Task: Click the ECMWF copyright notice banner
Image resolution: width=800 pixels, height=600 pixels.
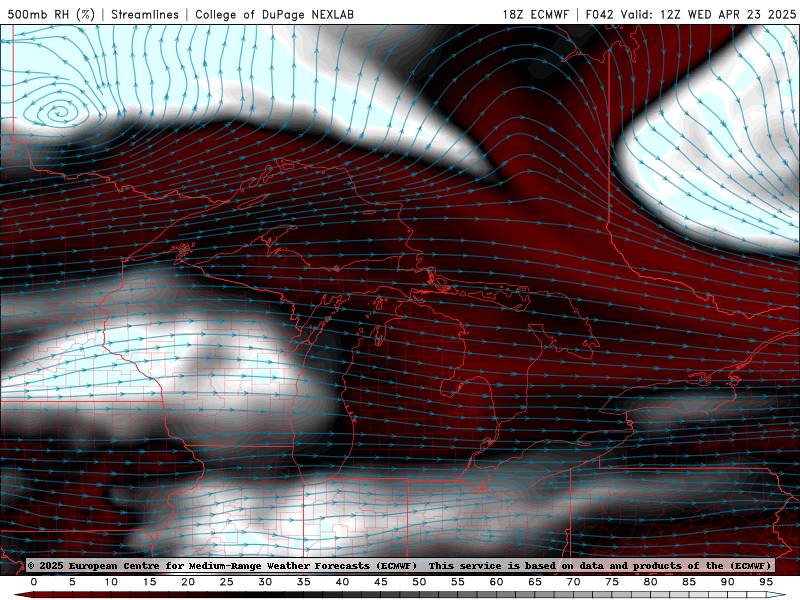Action: pyautogui.click(x=399, y=566)
